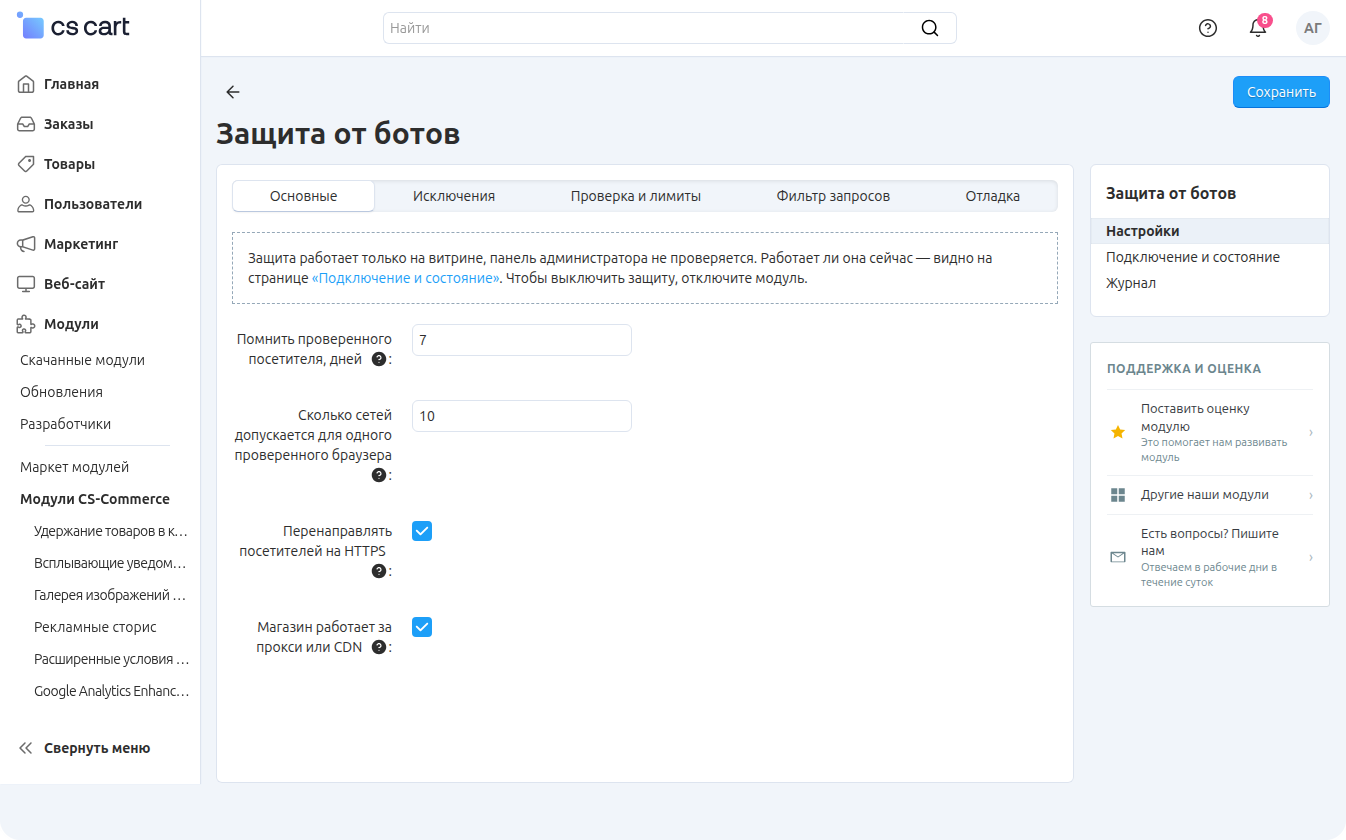The image size is (1346, 840).
Task: Switch to the Основные tab
Action: pyautogui.click(x=304, y=196)
